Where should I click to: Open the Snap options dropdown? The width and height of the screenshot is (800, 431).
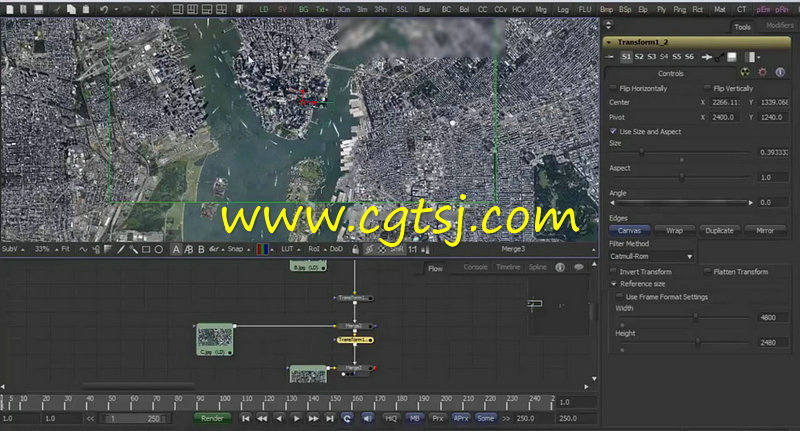tap(239, 249)
